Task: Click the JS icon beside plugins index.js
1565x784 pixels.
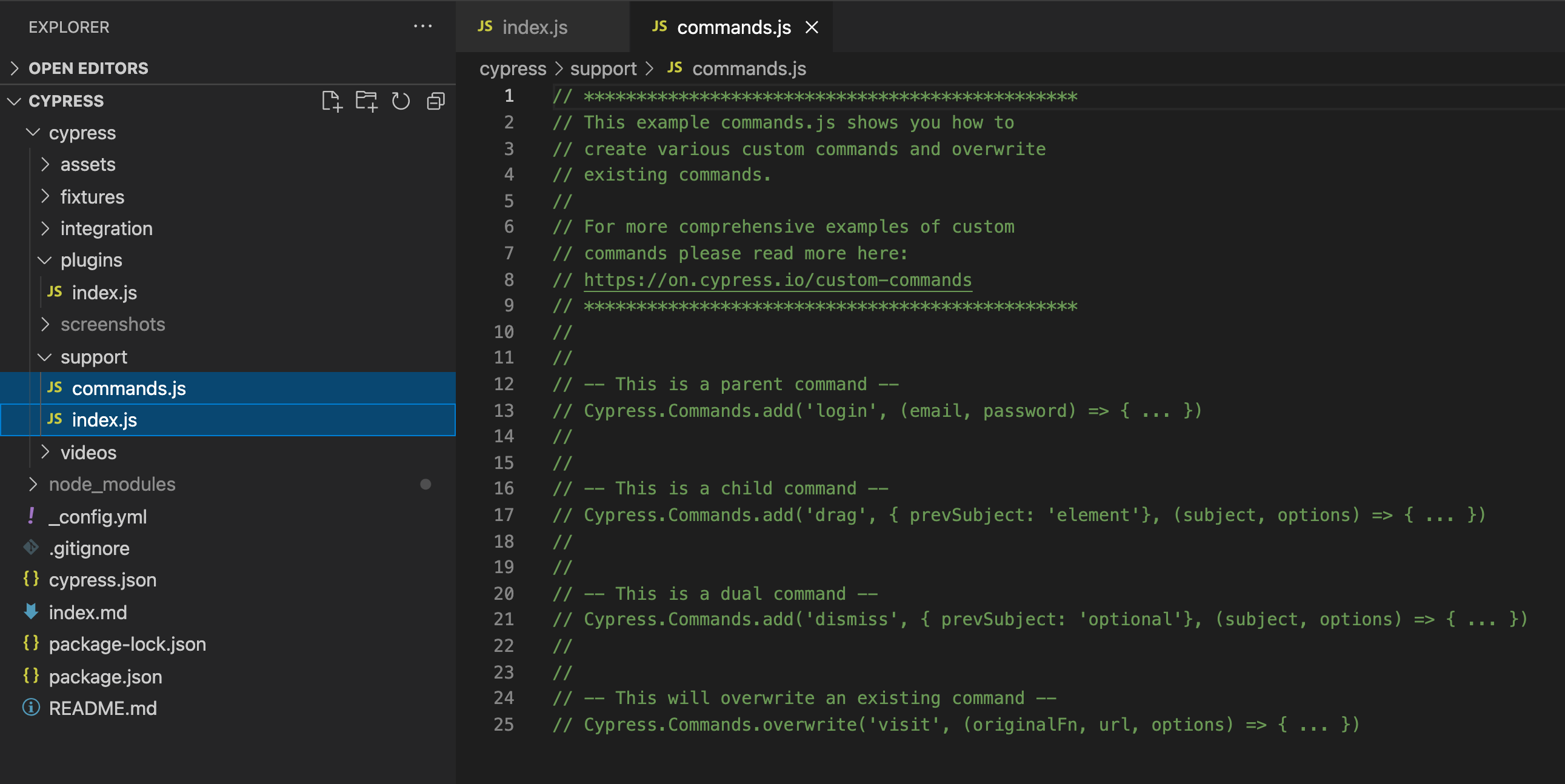Action: click(55, 292)
